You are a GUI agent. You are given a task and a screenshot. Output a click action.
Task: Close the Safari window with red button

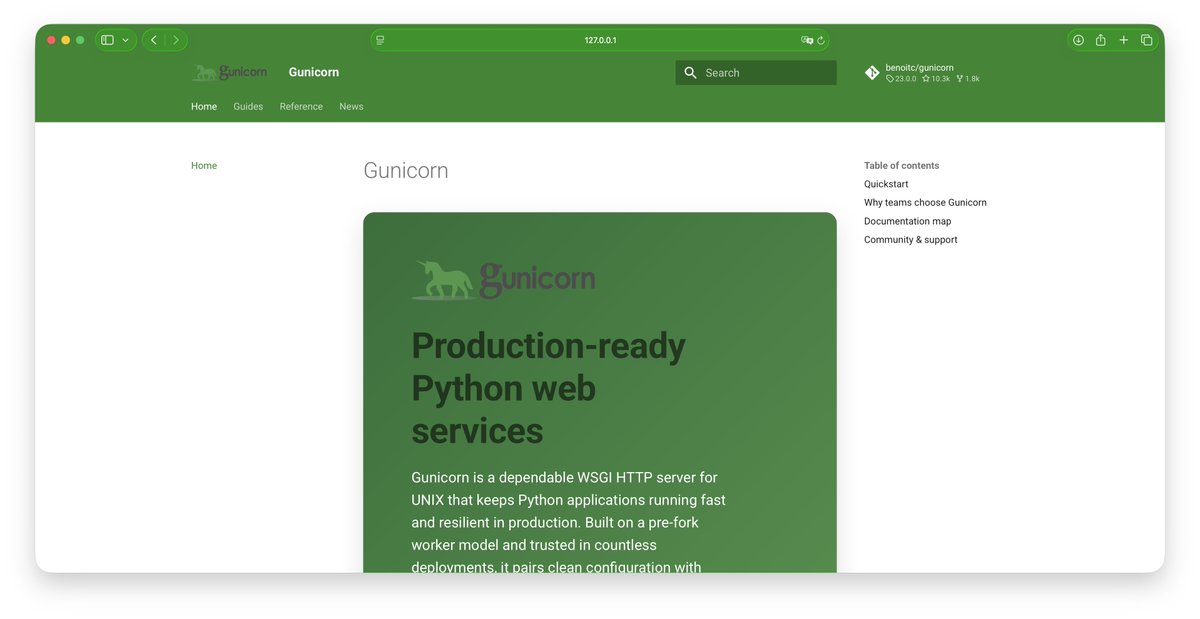click(52, 40)
